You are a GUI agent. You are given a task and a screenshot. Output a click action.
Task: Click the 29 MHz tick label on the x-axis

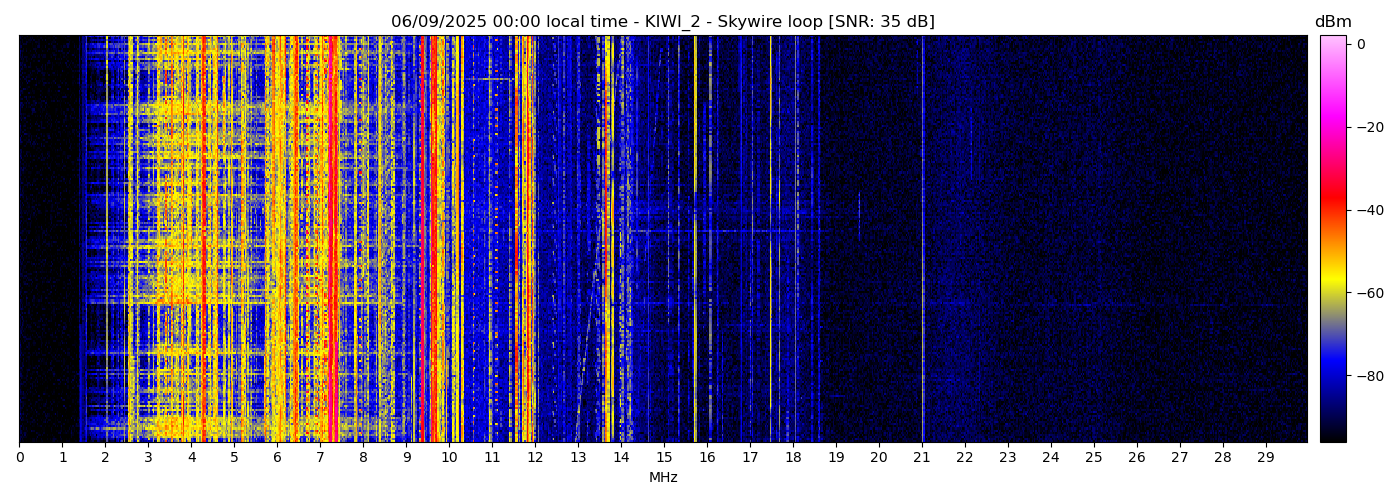click(1265, 458)
